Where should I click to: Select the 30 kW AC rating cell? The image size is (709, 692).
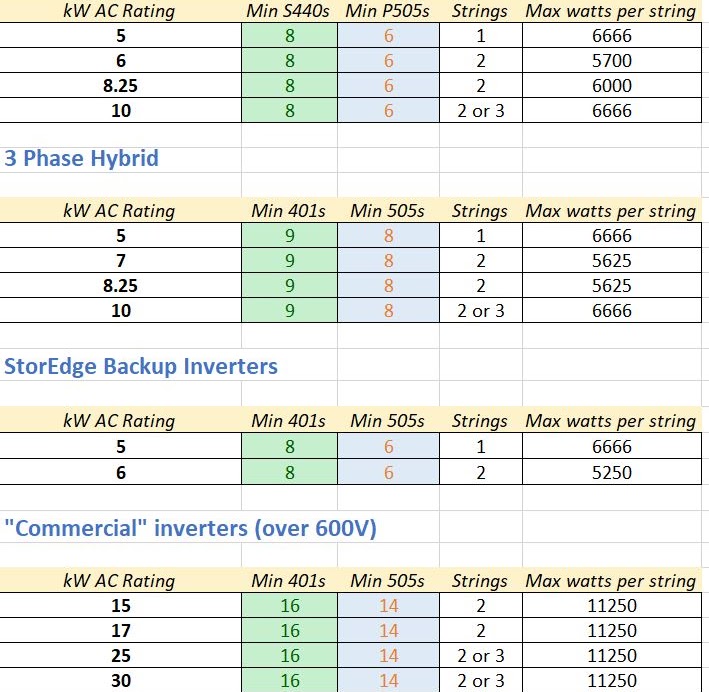click(x=120, y=681)
